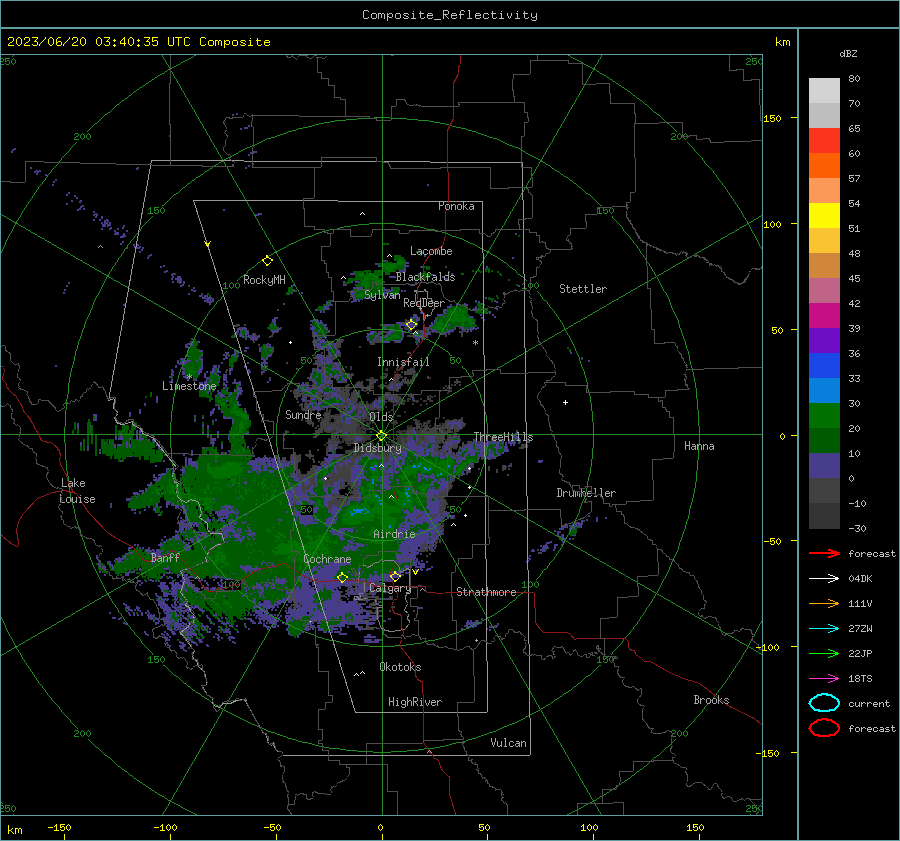Click the magenta 18TS arrow legend icon
This screenshot has width=900, height=841.
tap(824, 679)
